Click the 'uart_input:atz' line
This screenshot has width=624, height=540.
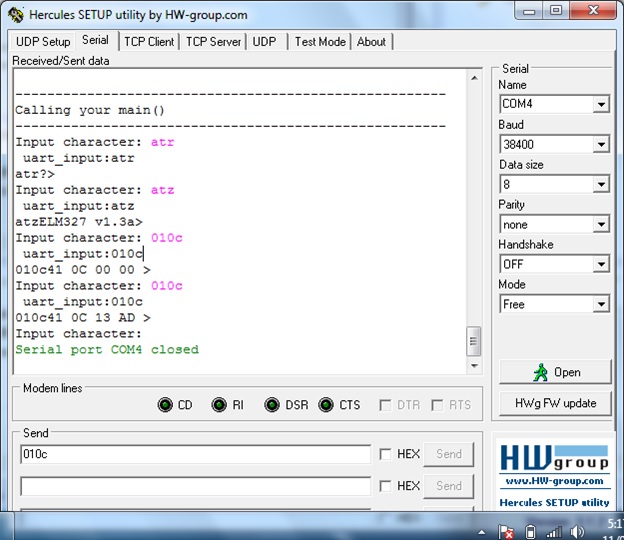pyautogui.click(x=79, y=206)
